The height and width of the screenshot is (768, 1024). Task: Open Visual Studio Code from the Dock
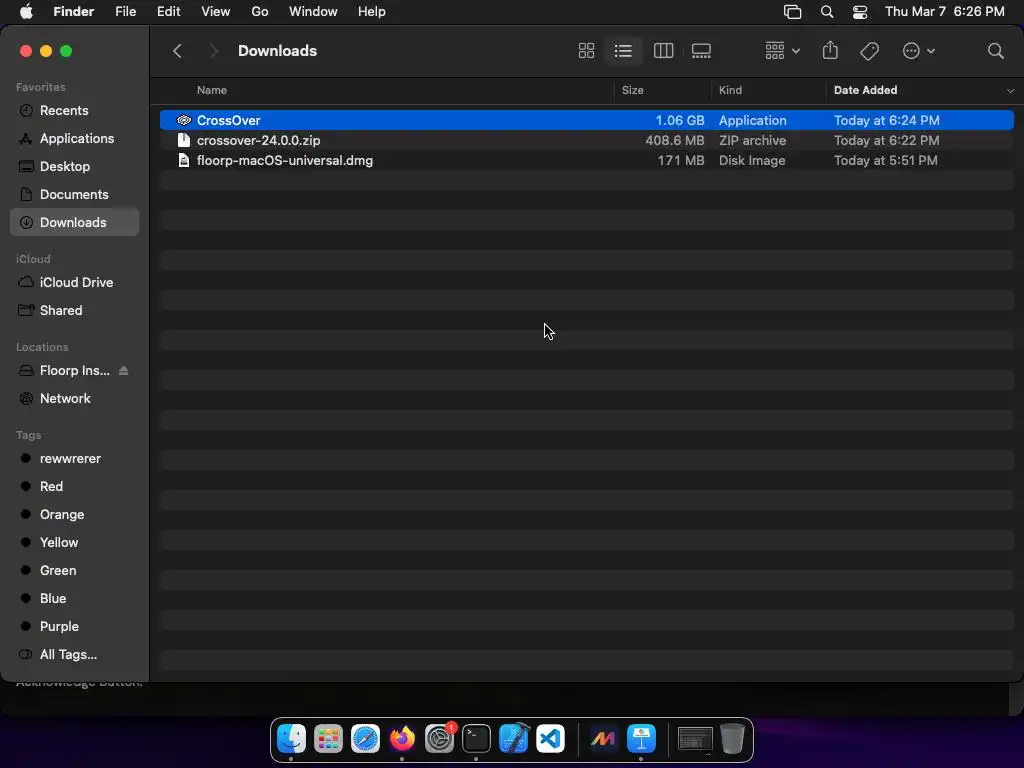551,739
